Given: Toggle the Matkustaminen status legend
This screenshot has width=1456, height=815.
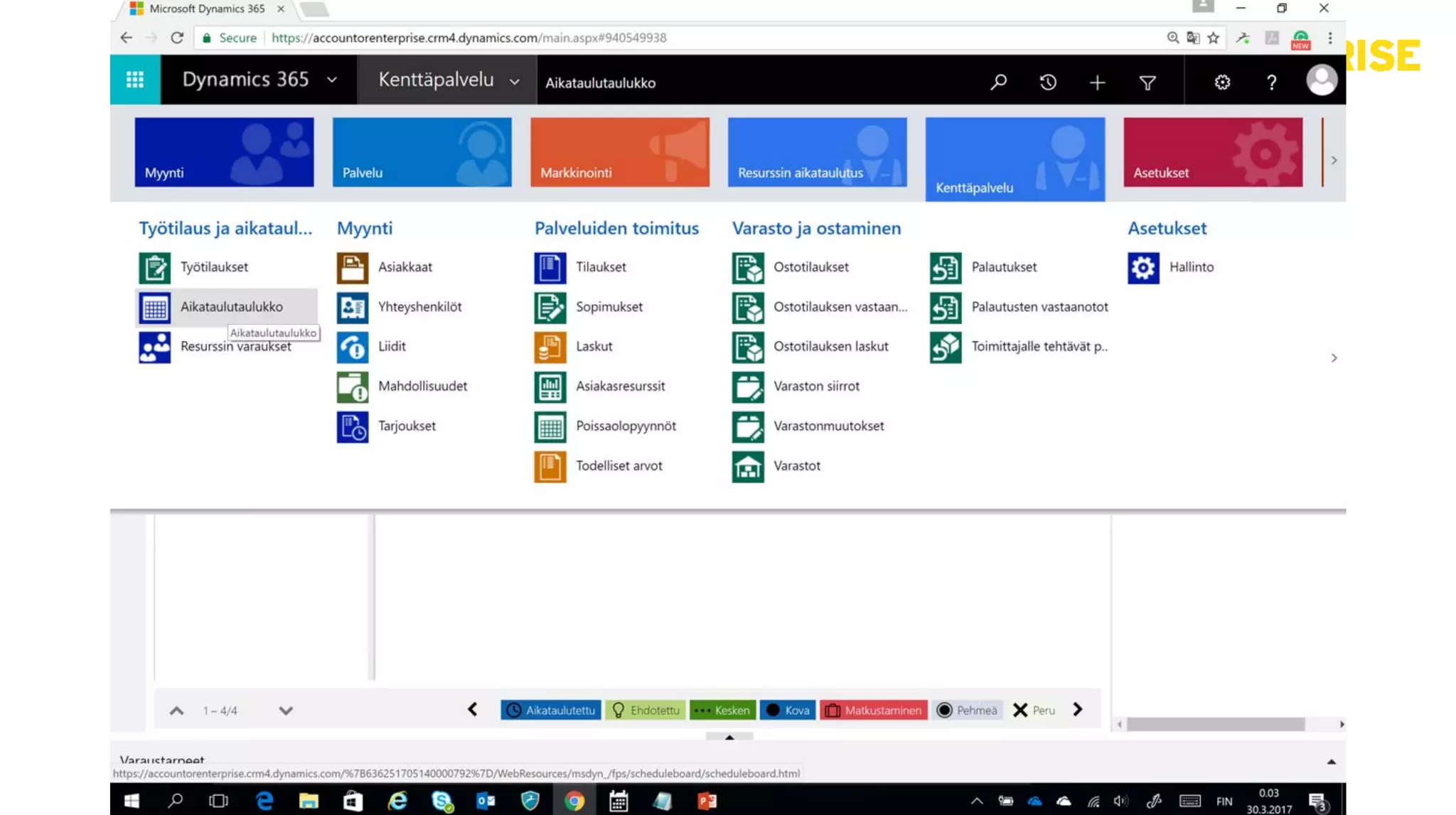Looking at the screenshot, I should (874, 710).
